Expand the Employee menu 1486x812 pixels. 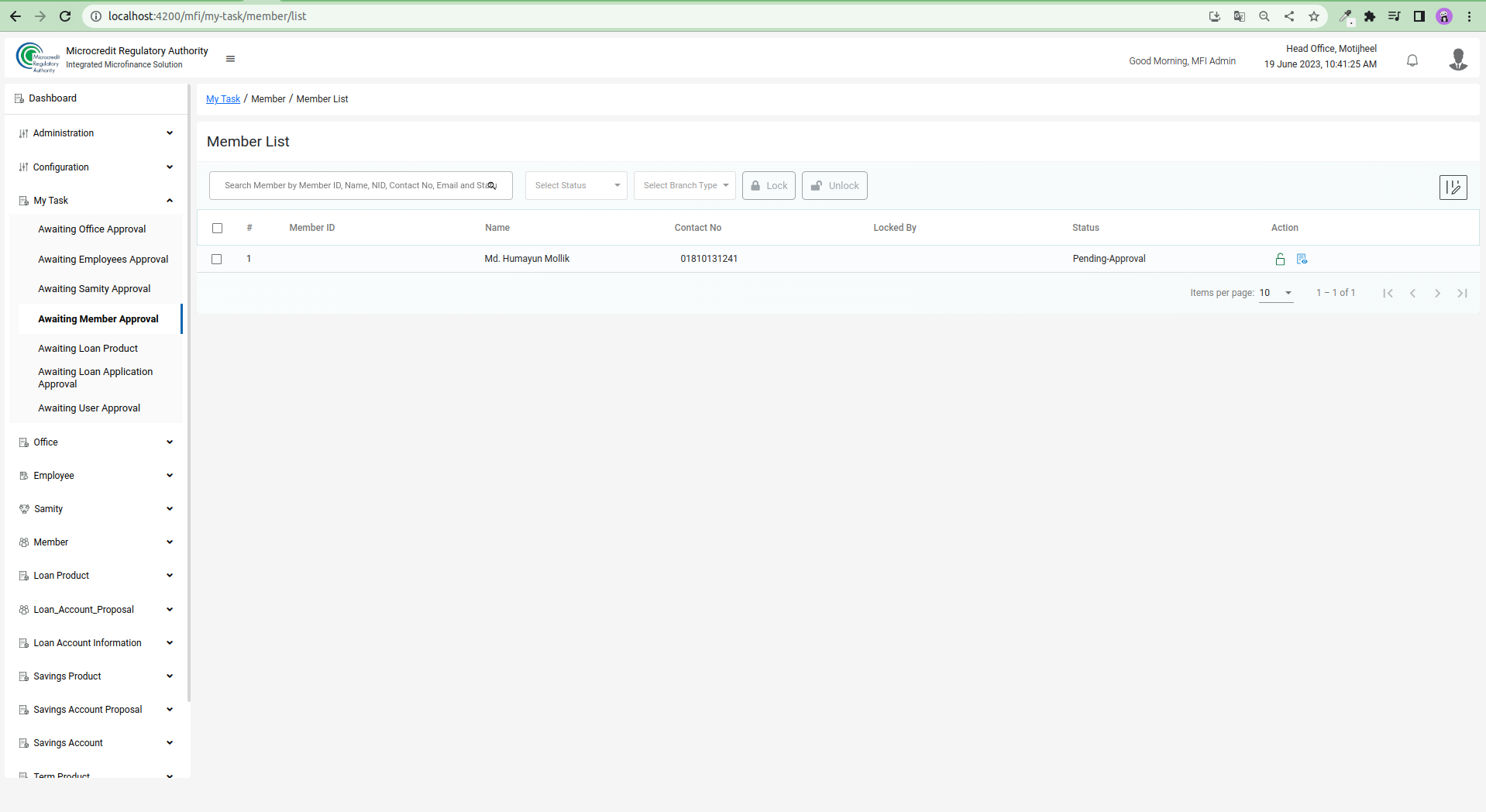pos(96,476)
